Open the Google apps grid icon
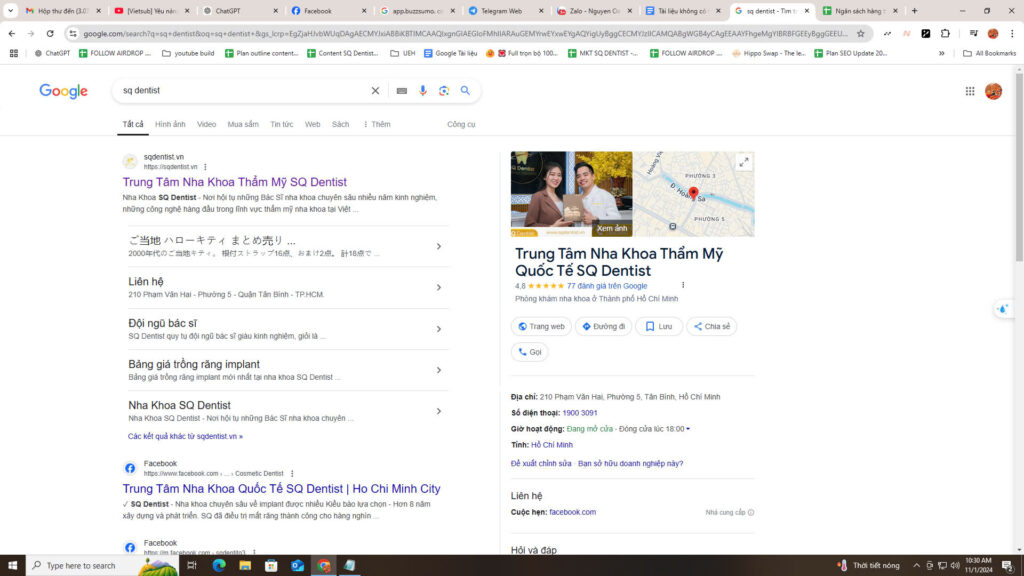This screenshot has height=576, width=1024. pos(969,90)
